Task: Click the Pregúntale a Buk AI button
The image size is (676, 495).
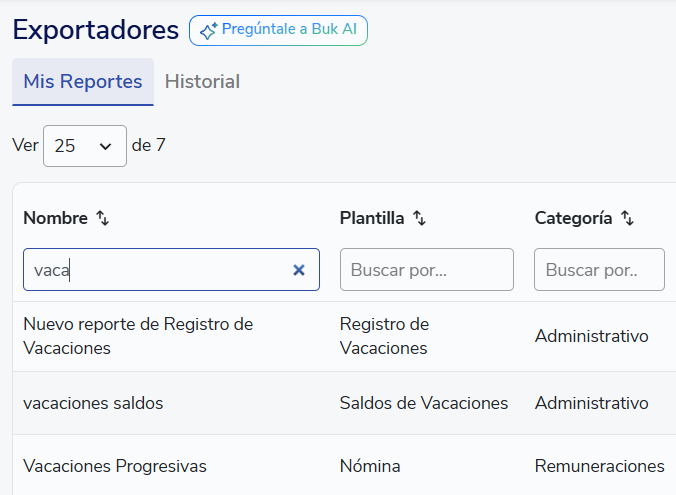Action: 278,31
